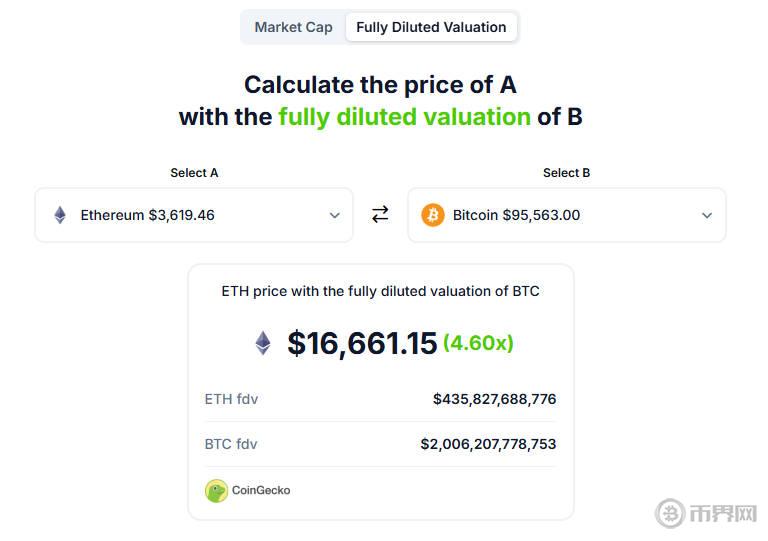Click the green fully diluted valuation heading text
The height and width of the screenshot is (541, 768).
click(404, 117)
